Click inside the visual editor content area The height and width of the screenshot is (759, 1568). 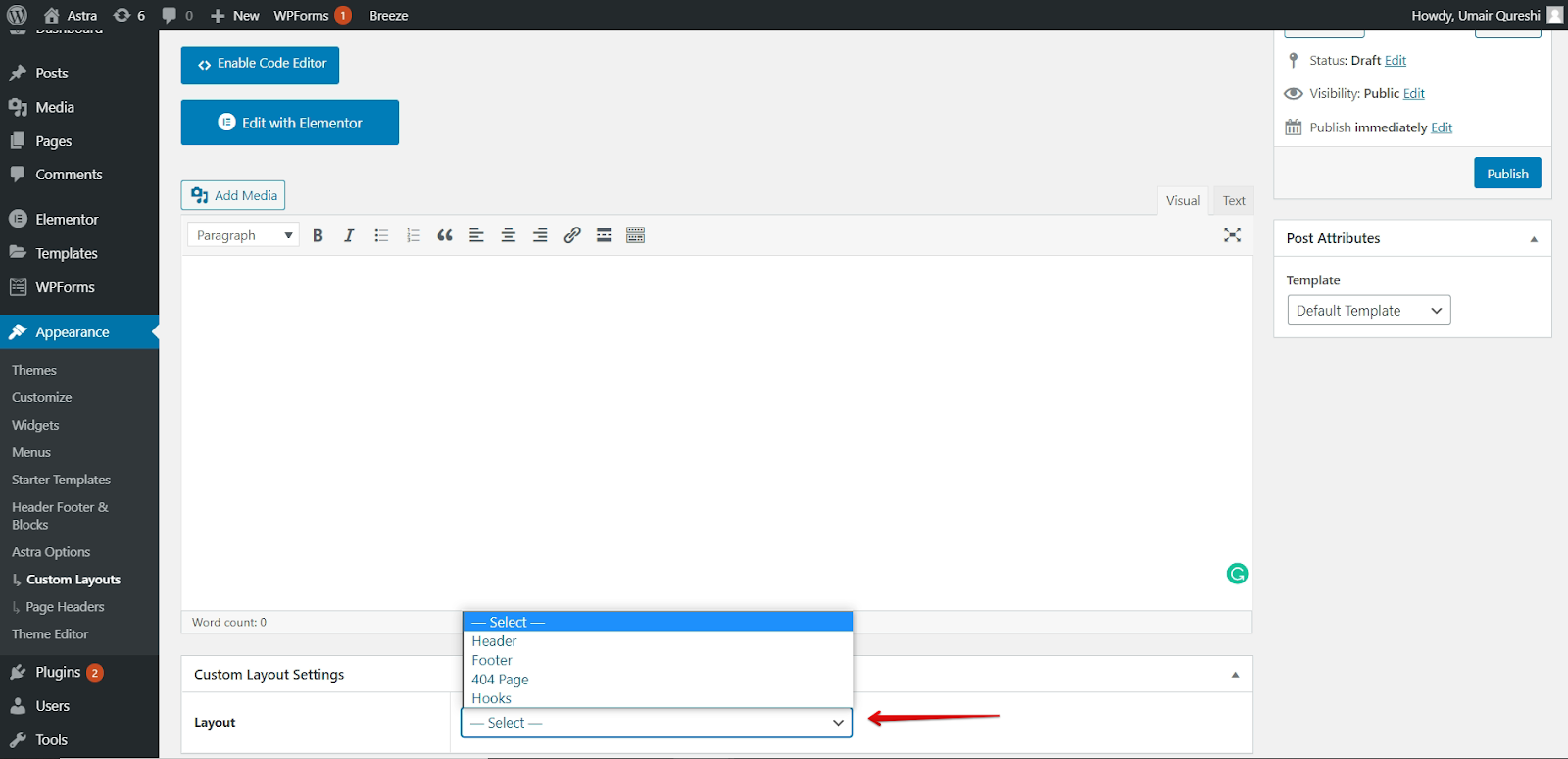point(716,432)
